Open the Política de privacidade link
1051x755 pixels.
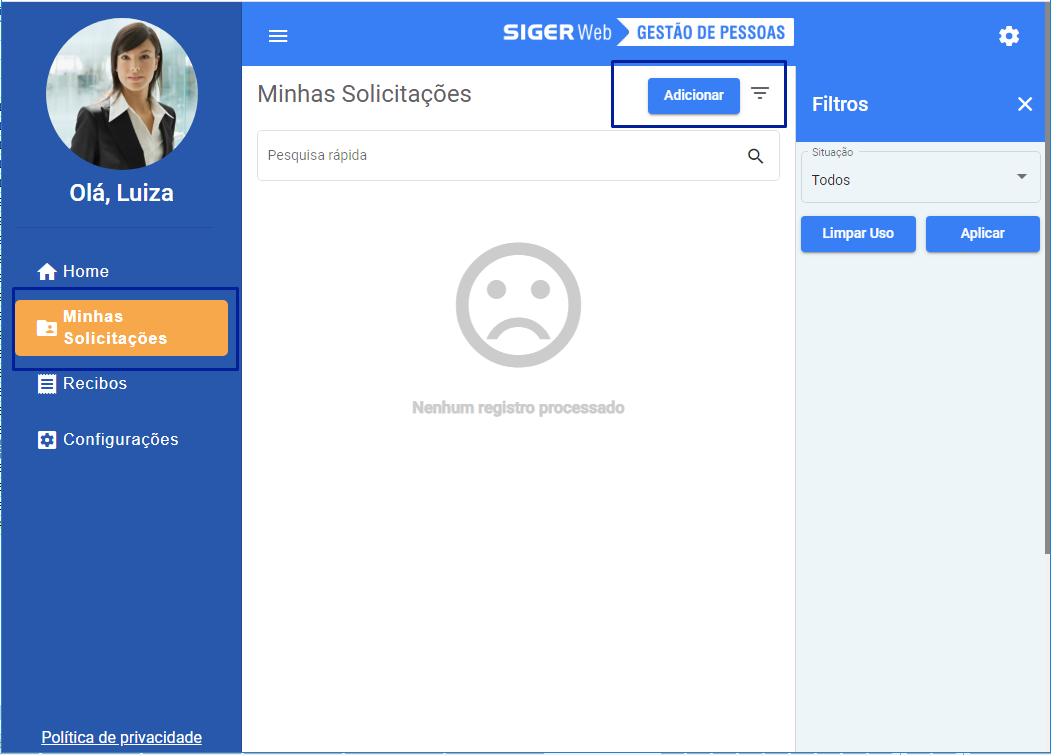(121, 738)
